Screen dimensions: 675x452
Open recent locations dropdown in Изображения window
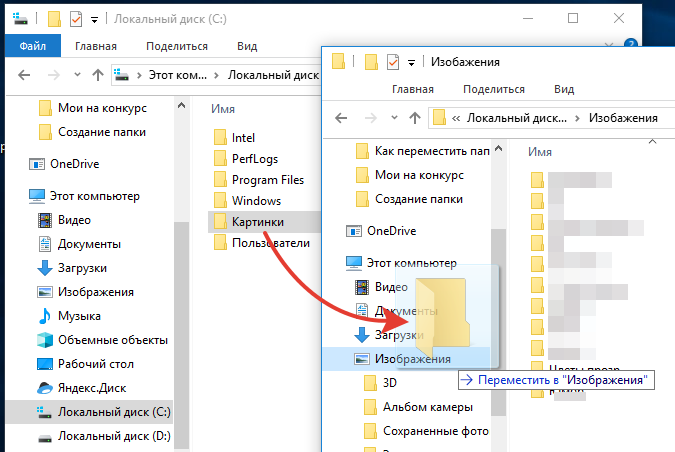tap(394, 118)
